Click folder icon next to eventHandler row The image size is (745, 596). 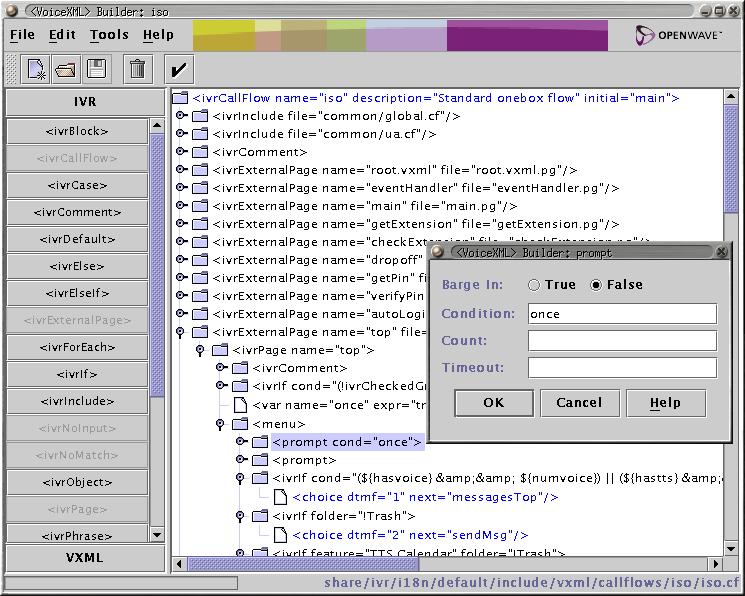coord(200,188)
